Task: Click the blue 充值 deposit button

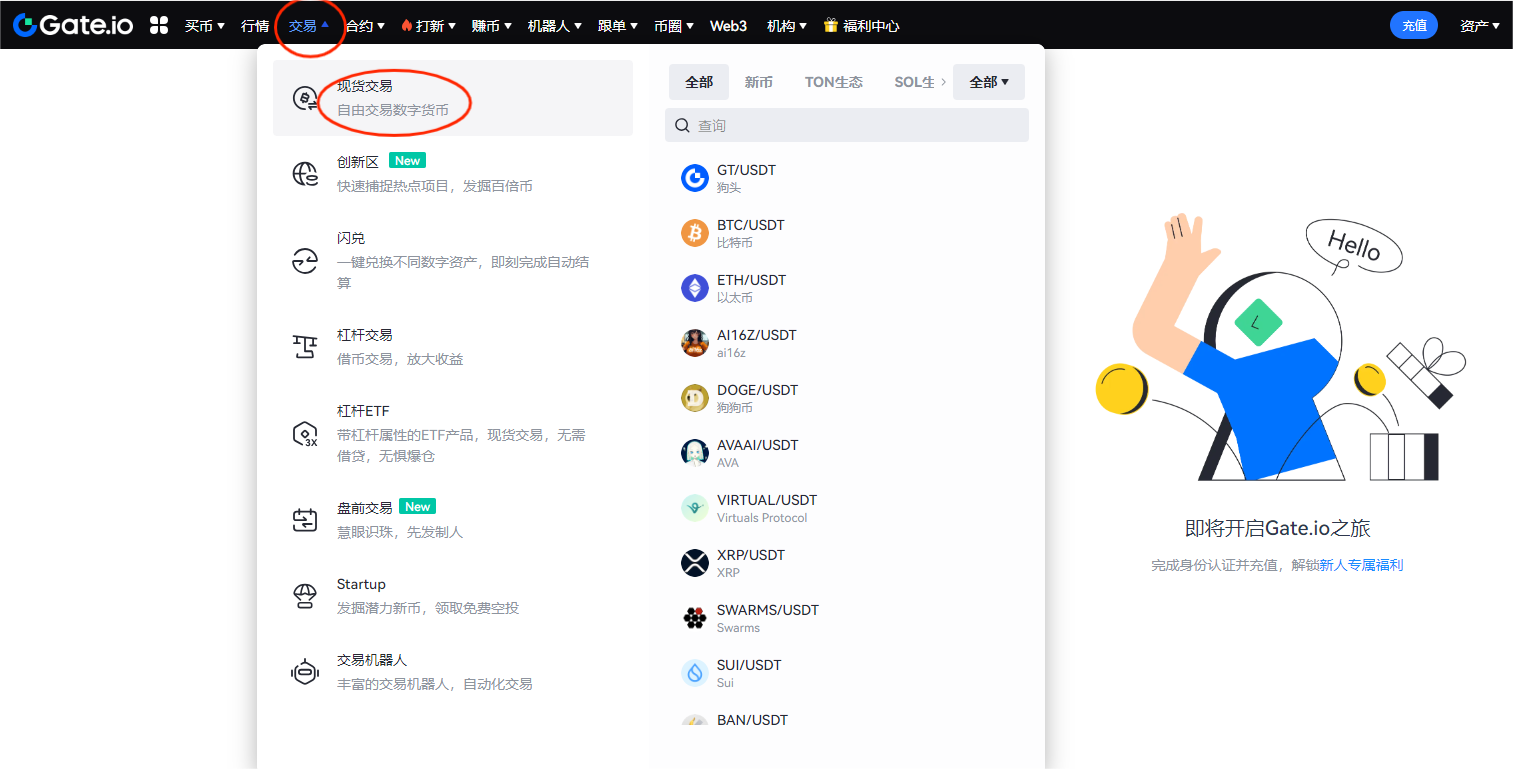Action: pyautogui.click(x=1414, y=26)
